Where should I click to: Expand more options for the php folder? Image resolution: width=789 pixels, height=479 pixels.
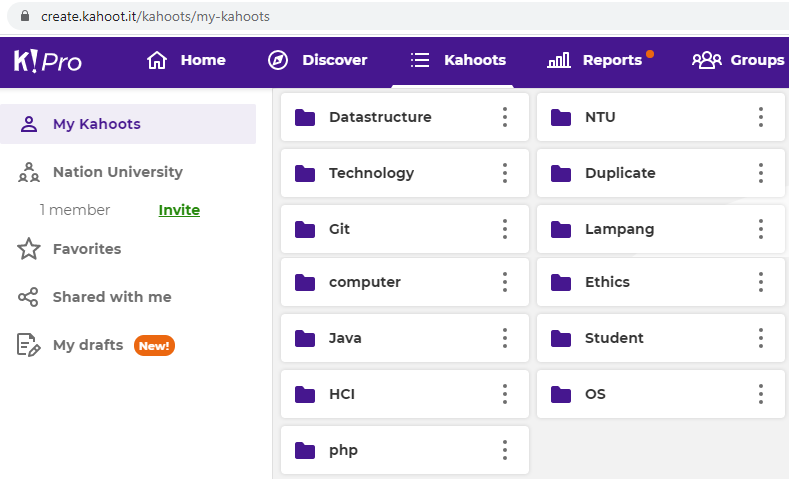pyautogui.click(x=505, y=450)
